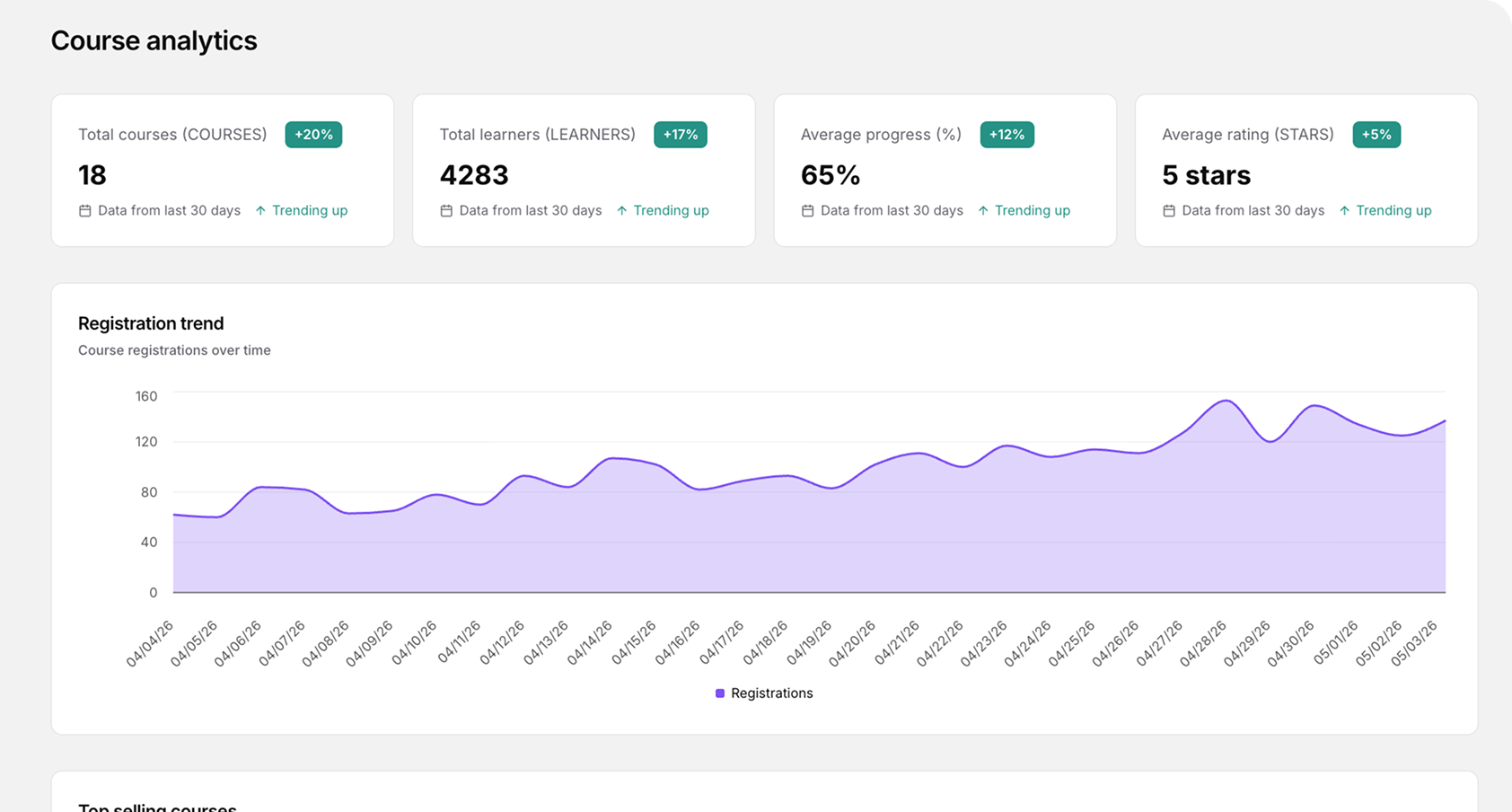This screenshot has width=1512, height=812.
Task: Click the 120 y-axis label
Action: 146,442
